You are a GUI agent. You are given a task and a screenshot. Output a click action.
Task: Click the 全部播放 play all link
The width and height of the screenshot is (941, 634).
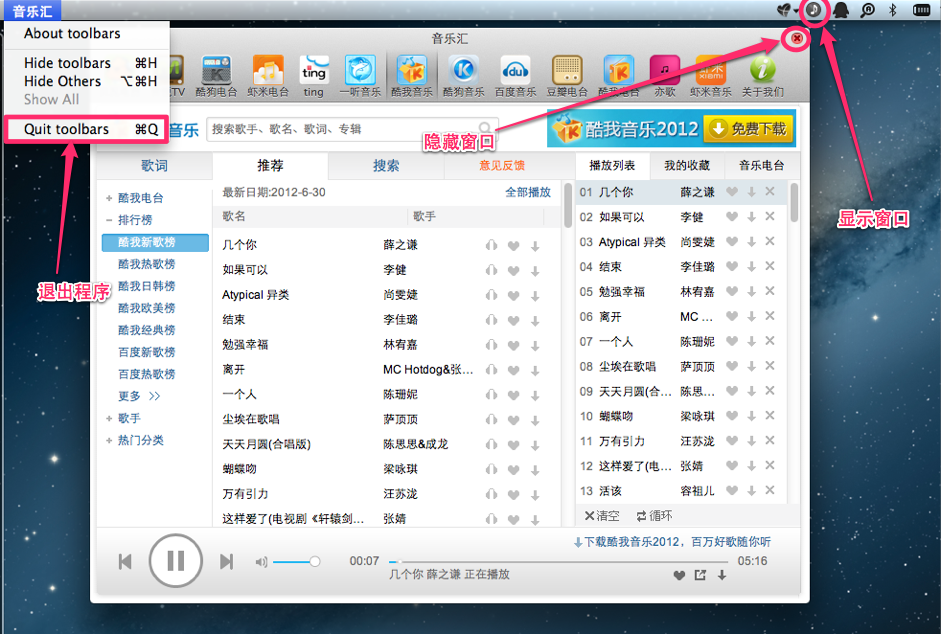pos(527,192)
